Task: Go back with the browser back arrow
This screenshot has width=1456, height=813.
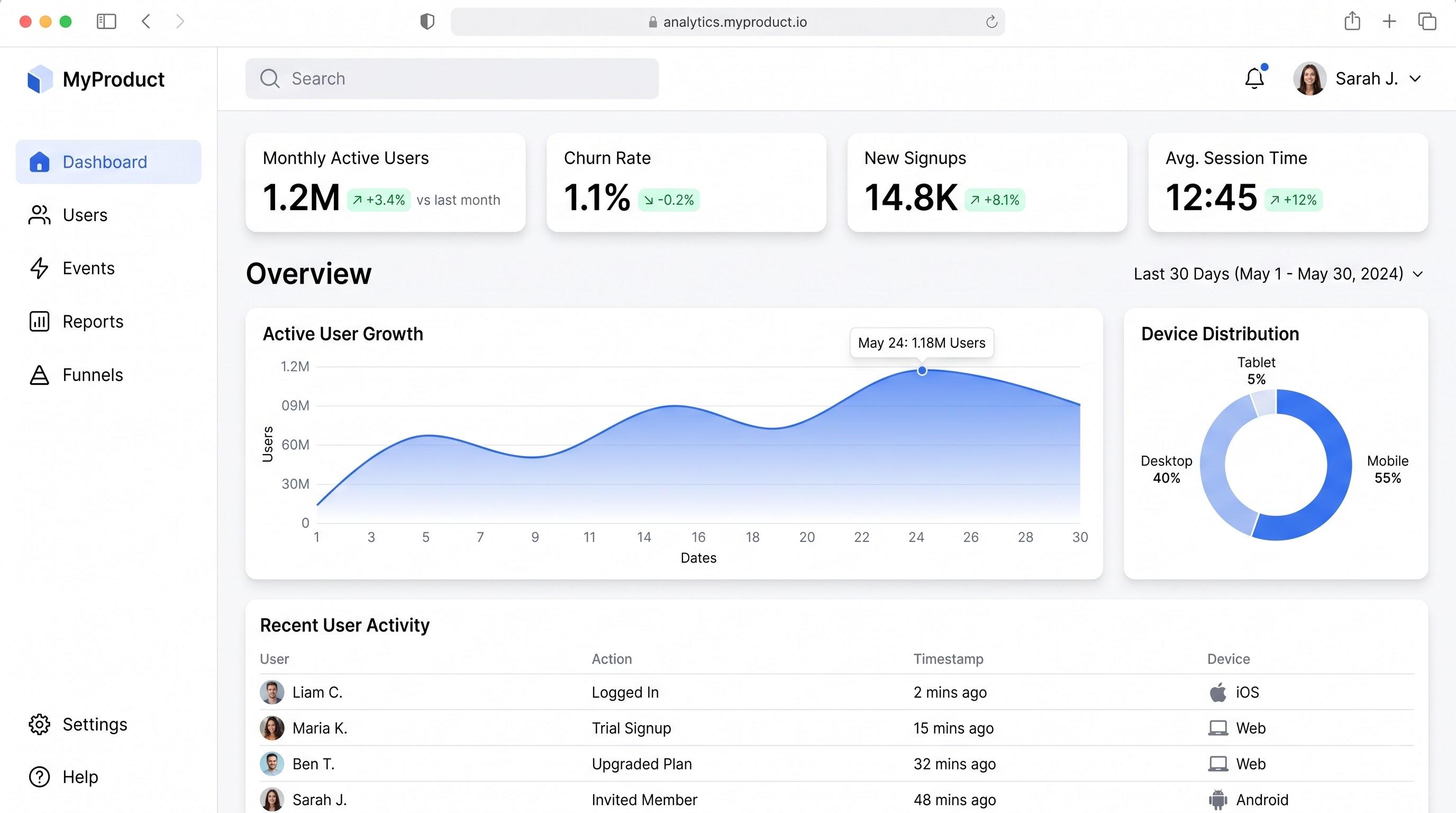Action: pyautogui.click(x=146, y=22)
